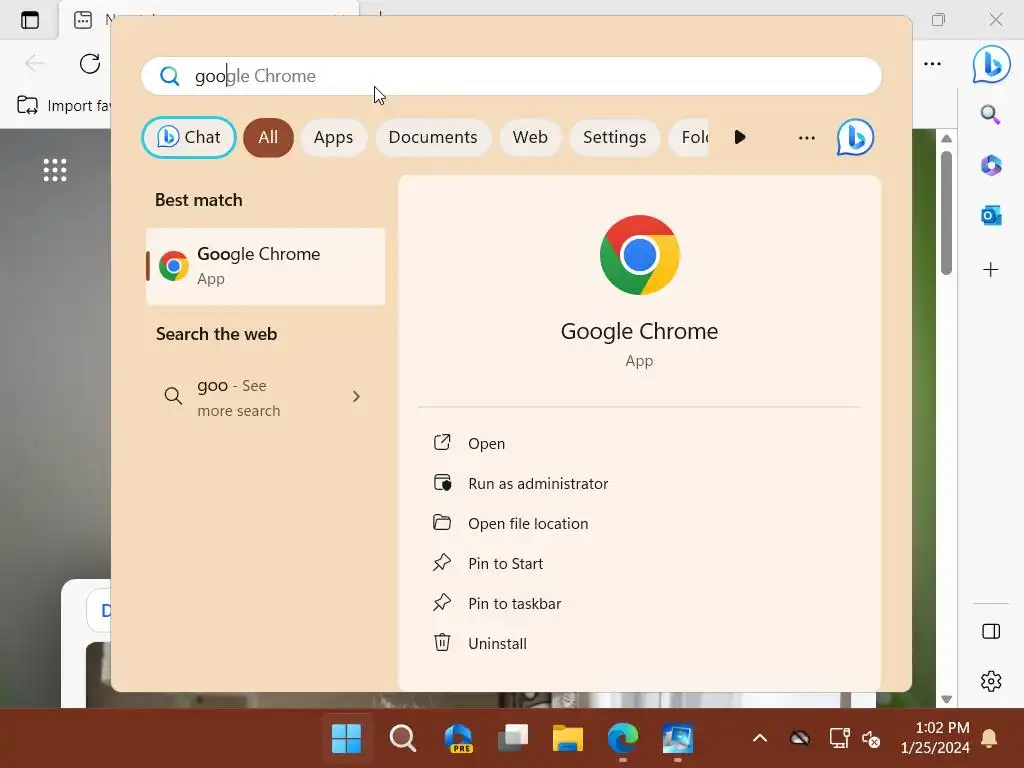Expand the 'goo' web search chevron
Screen dimensions: 1024x768
pyautogui.click(x=356, y=396)
